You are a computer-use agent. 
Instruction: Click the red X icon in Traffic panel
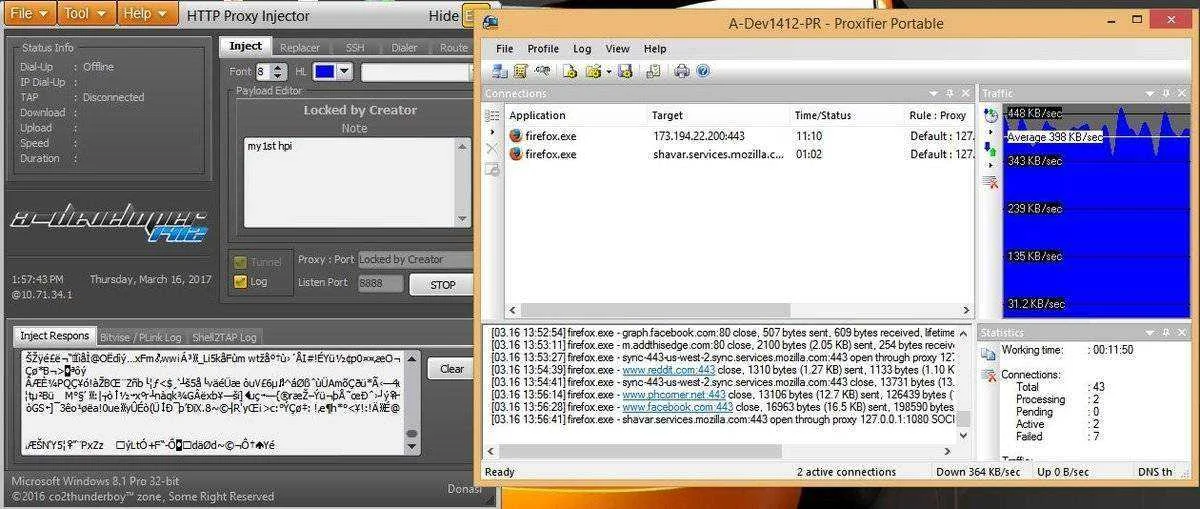[991, 181]
